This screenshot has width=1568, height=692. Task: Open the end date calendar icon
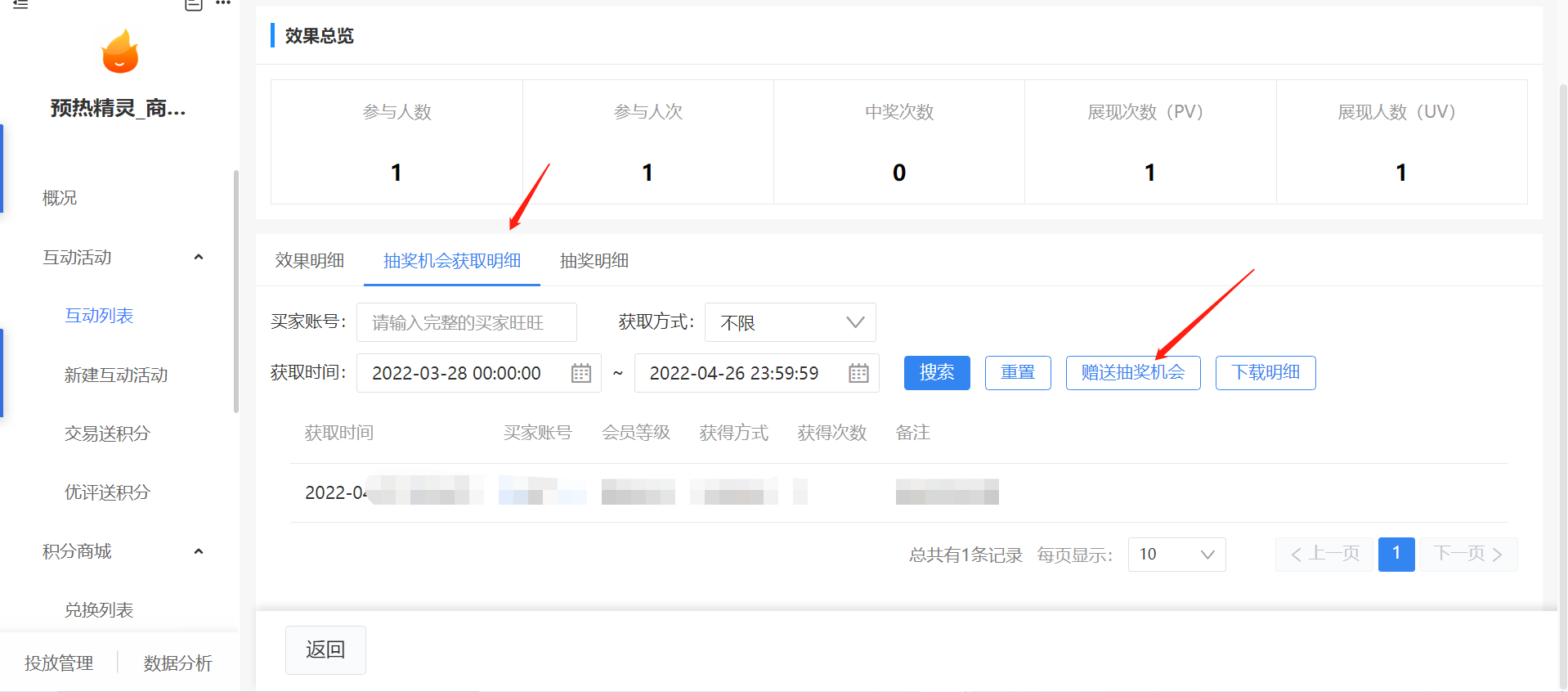point(858,373)
